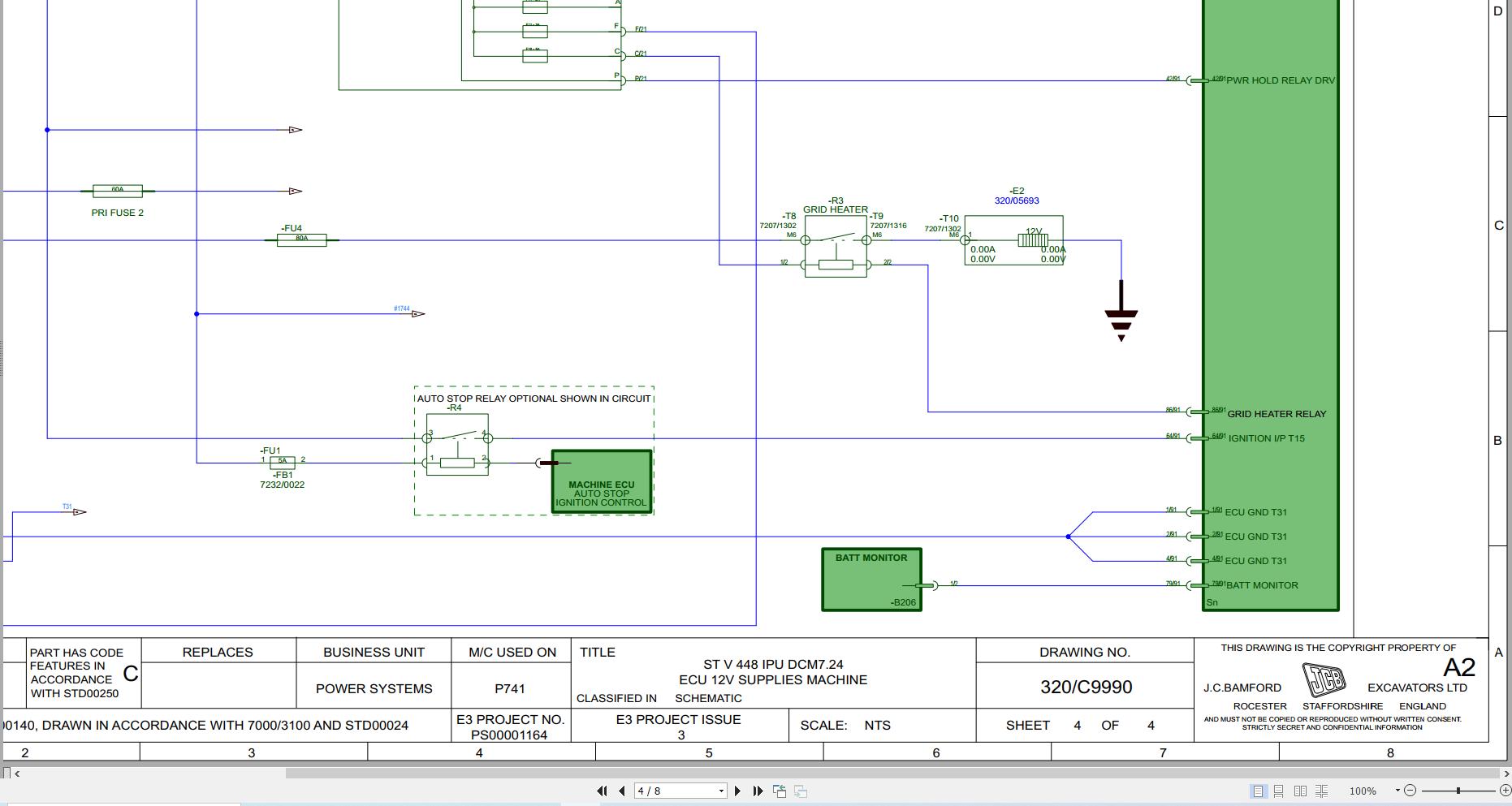Return to the previous view
1512x806 pixels.
click(x=780, y=789)
